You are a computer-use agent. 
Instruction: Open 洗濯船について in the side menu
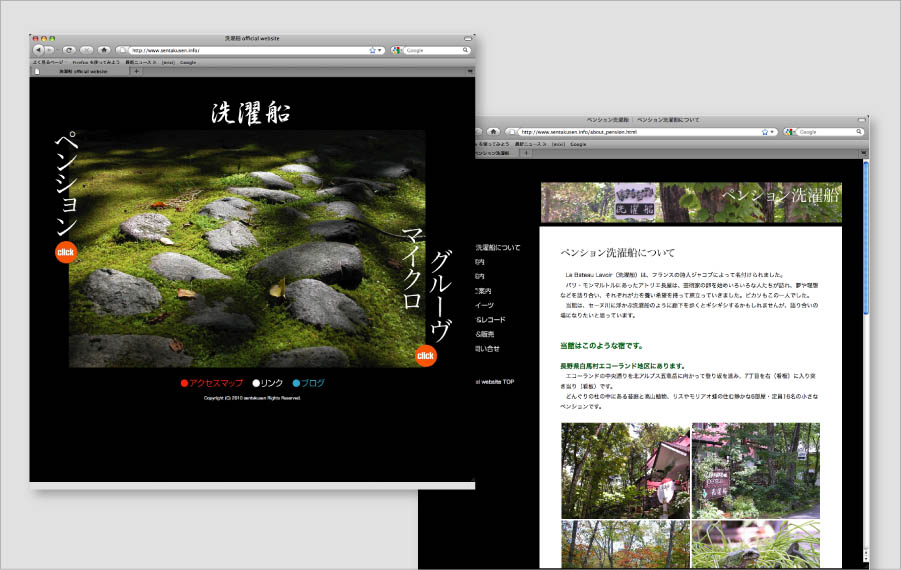497,247
